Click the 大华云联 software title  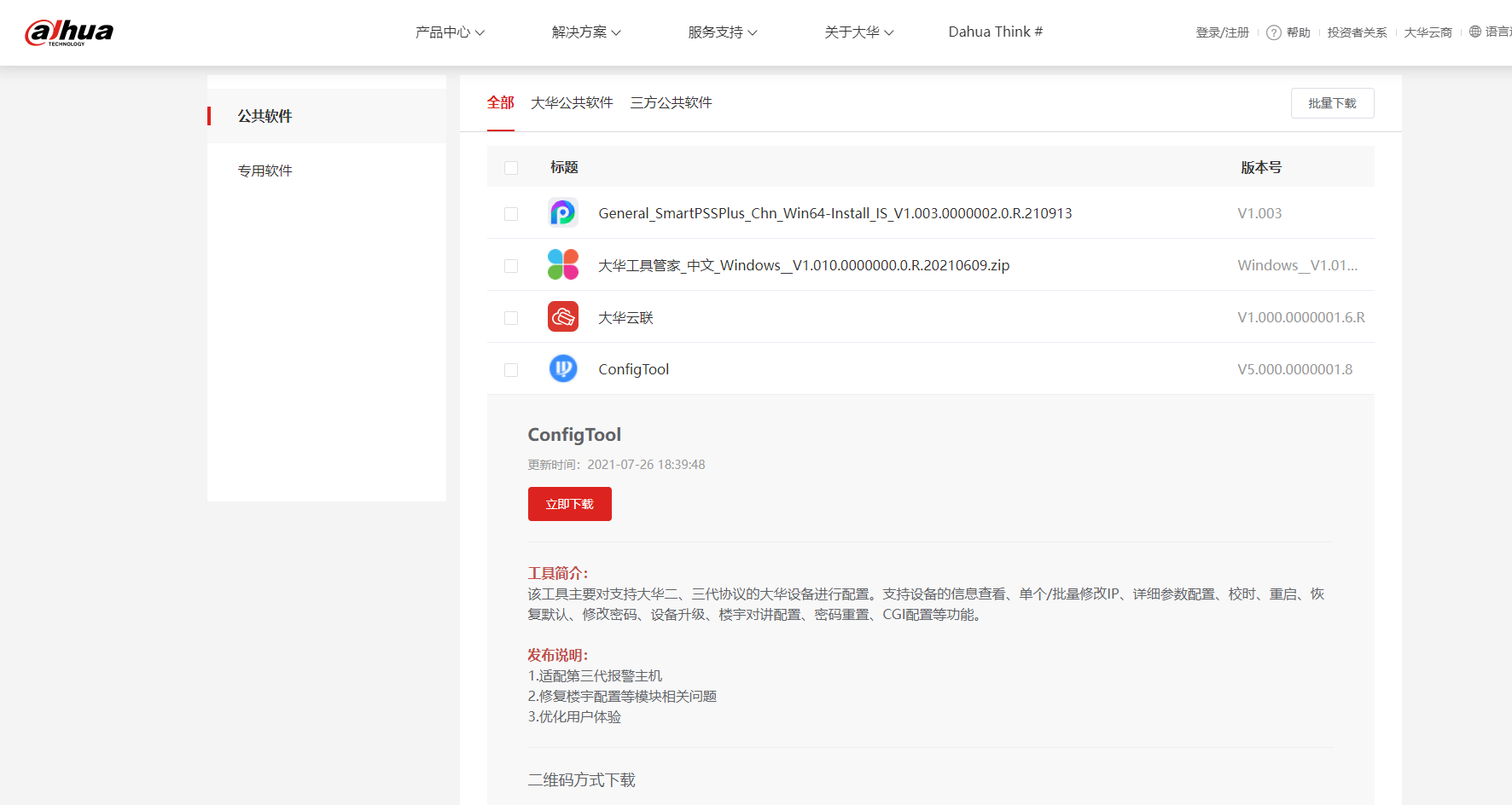pos(625,317)
